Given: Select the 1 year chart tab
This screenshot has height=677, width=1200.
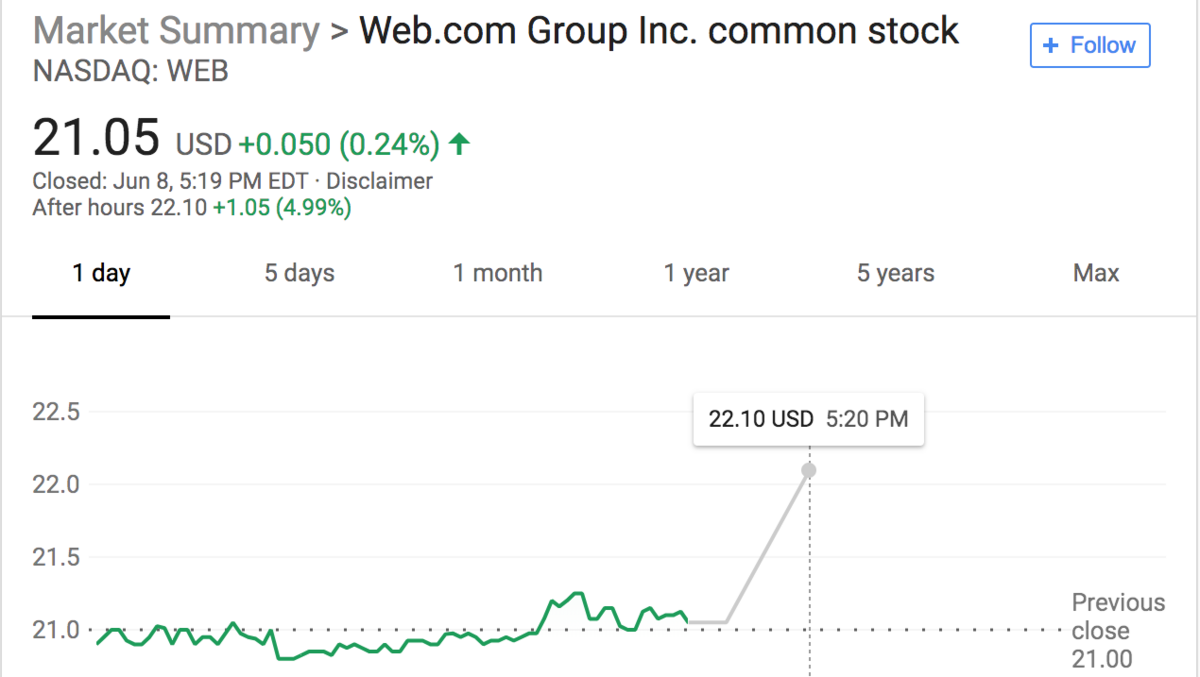Looking at the screenshot, I should coord(696,272).
